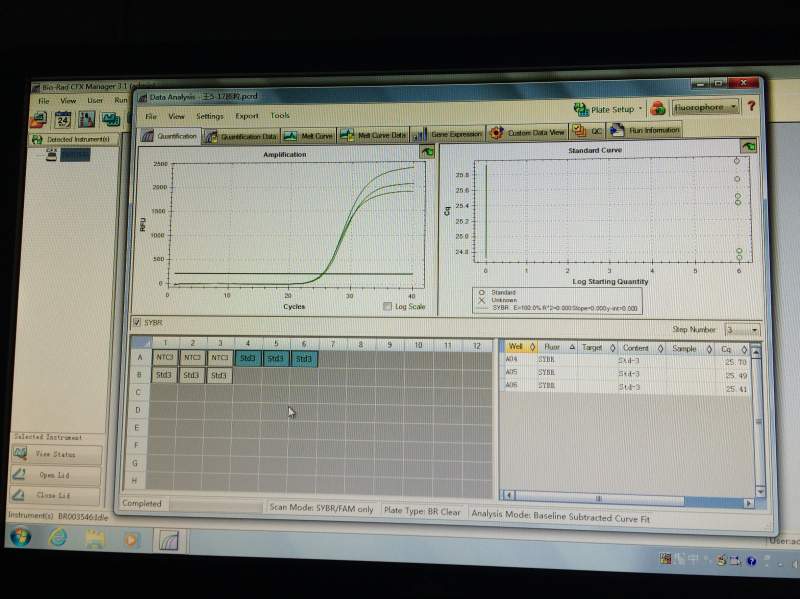The height and width of the screenshot is (599, 800).
Task: Open User menu in CFX Manager window
Action: 95,101
